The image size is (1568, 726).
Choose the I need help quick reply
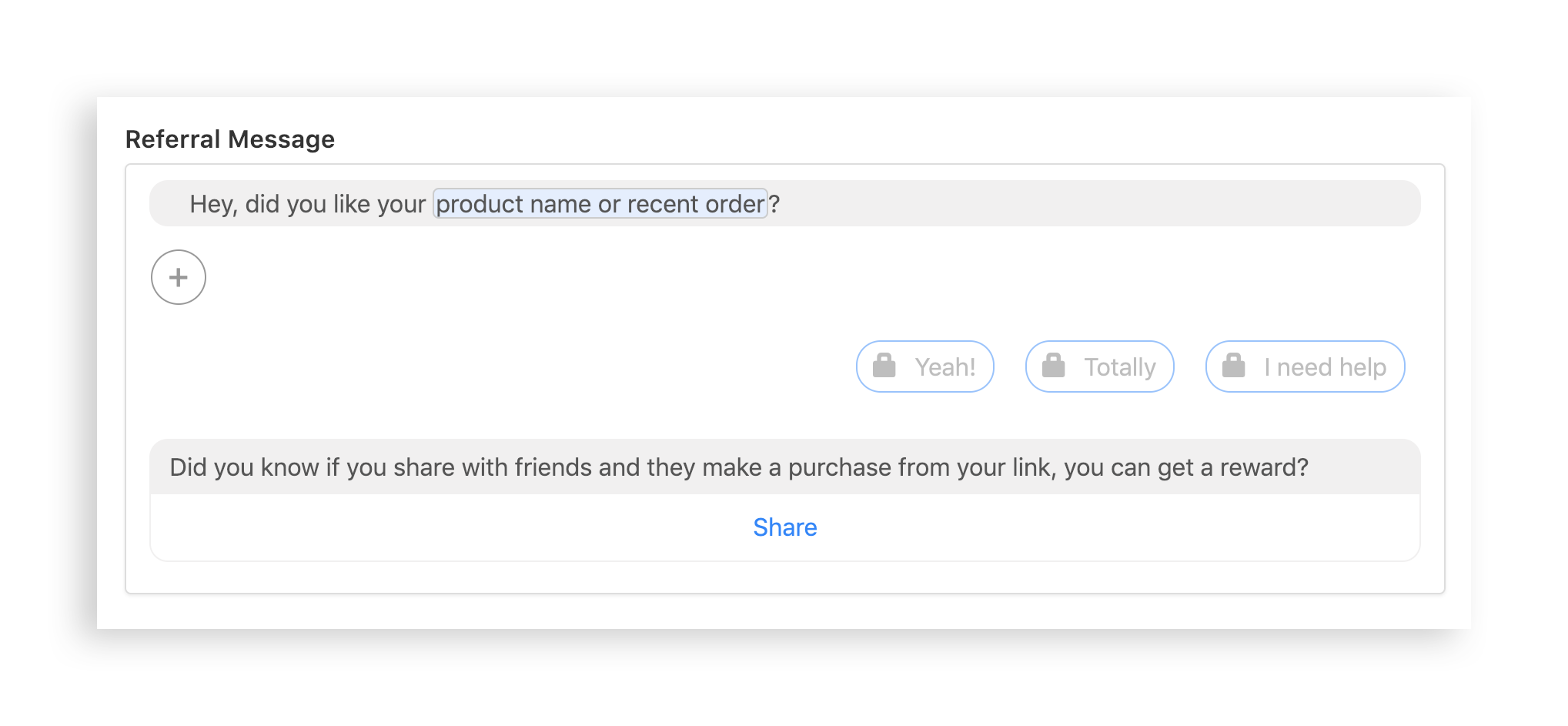(x=1305, y=366)
